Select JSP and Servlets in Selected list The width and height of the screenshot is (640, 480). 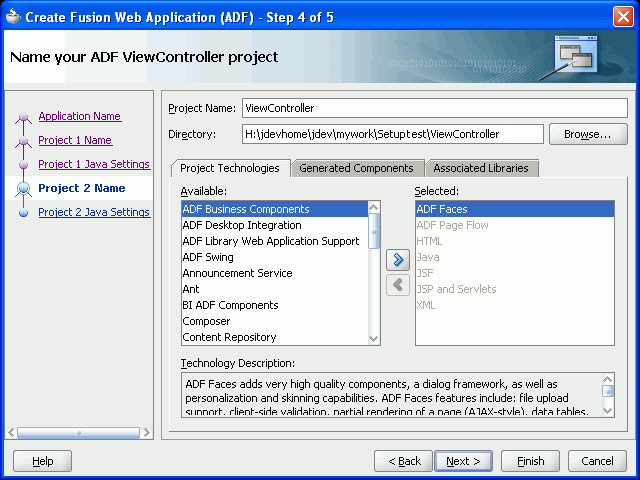tap(515, 289)
